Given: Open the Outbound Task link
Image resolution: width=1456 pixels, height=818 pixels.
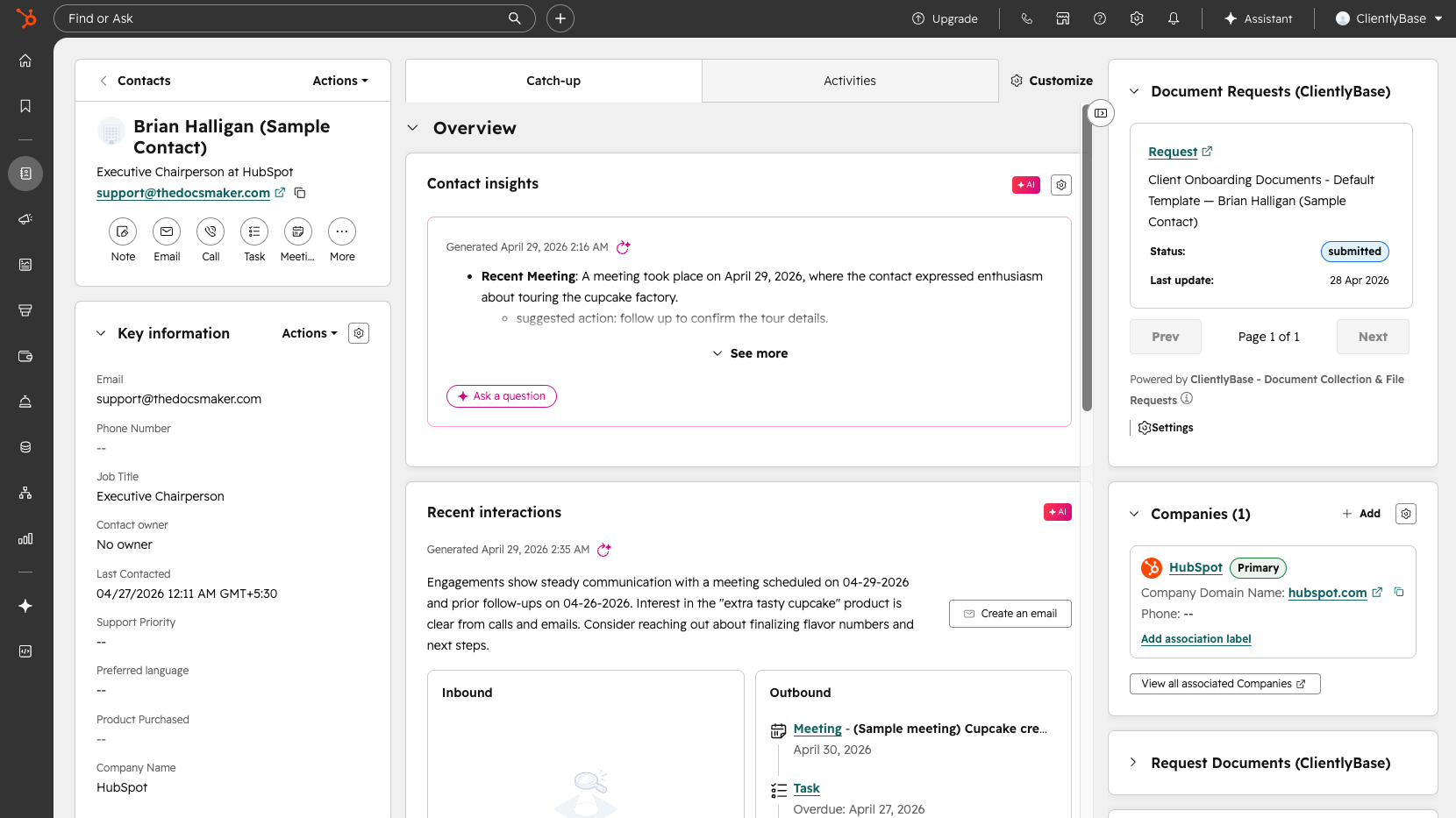Looking at the screenshot, I should (x=807, y=788).
